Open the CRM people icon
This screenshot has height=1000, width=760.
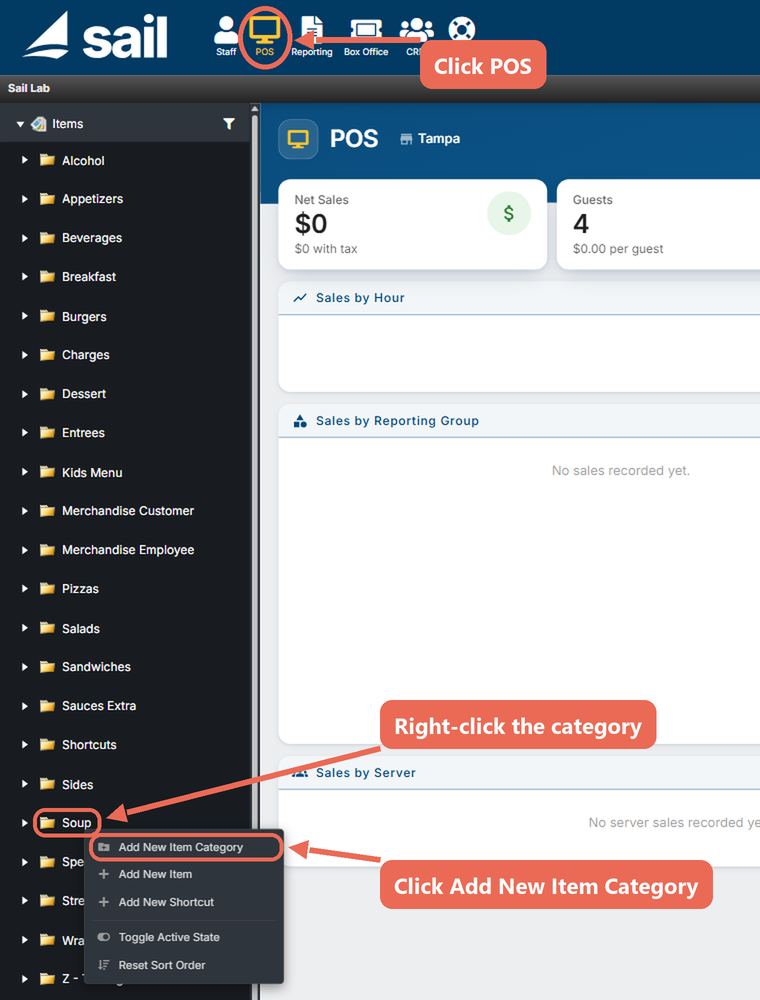(416, 29)
